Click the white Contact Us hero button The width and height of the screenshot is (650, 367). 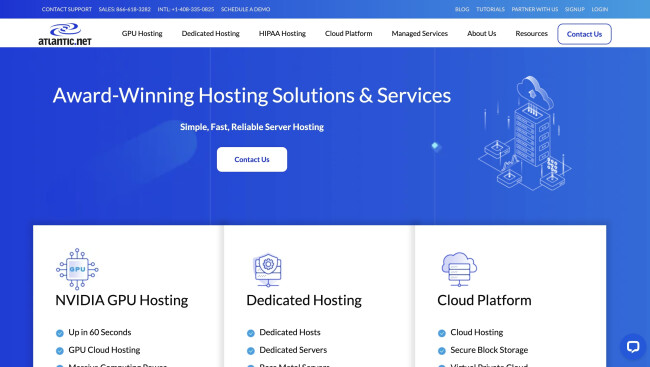(x=252, y=159)
